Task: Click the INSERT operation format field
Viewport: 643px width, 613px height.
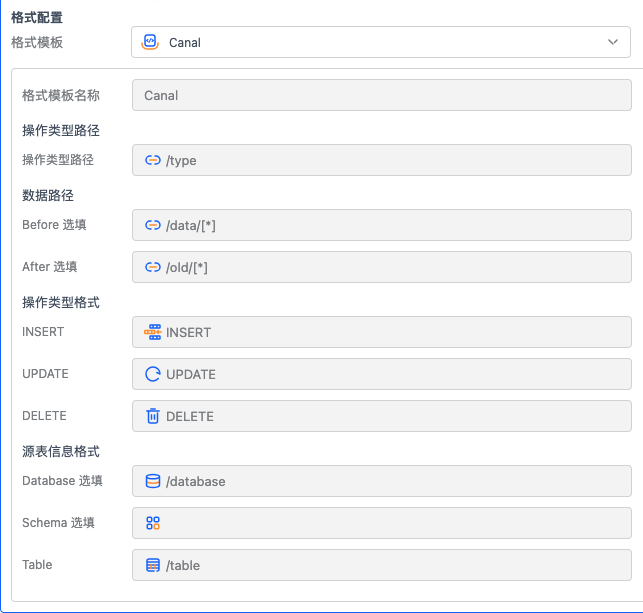Action: tap(381, 332)
